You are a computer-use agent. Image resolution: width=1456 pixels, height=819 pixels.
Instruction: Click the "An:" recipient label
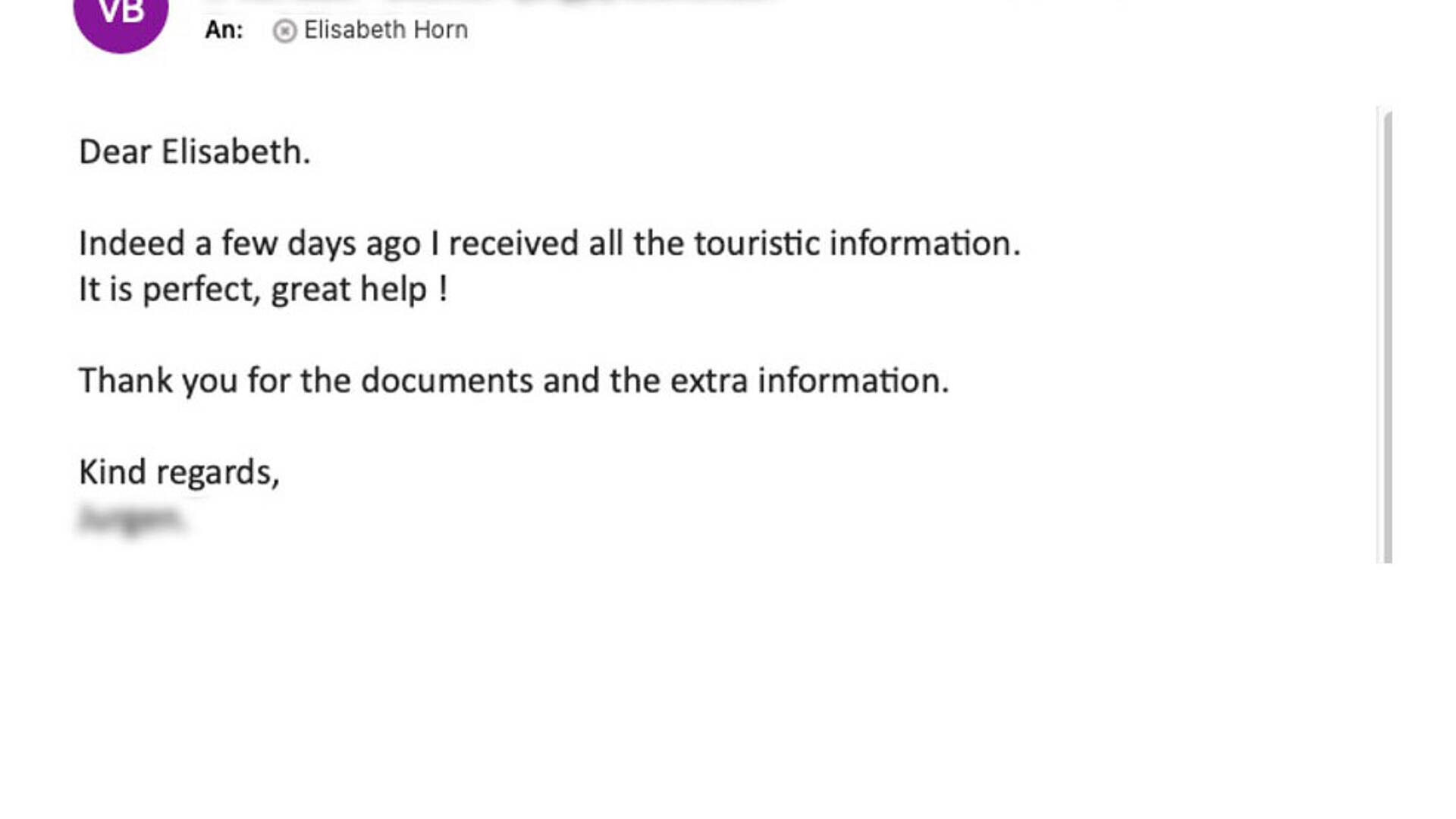[224, 30]
